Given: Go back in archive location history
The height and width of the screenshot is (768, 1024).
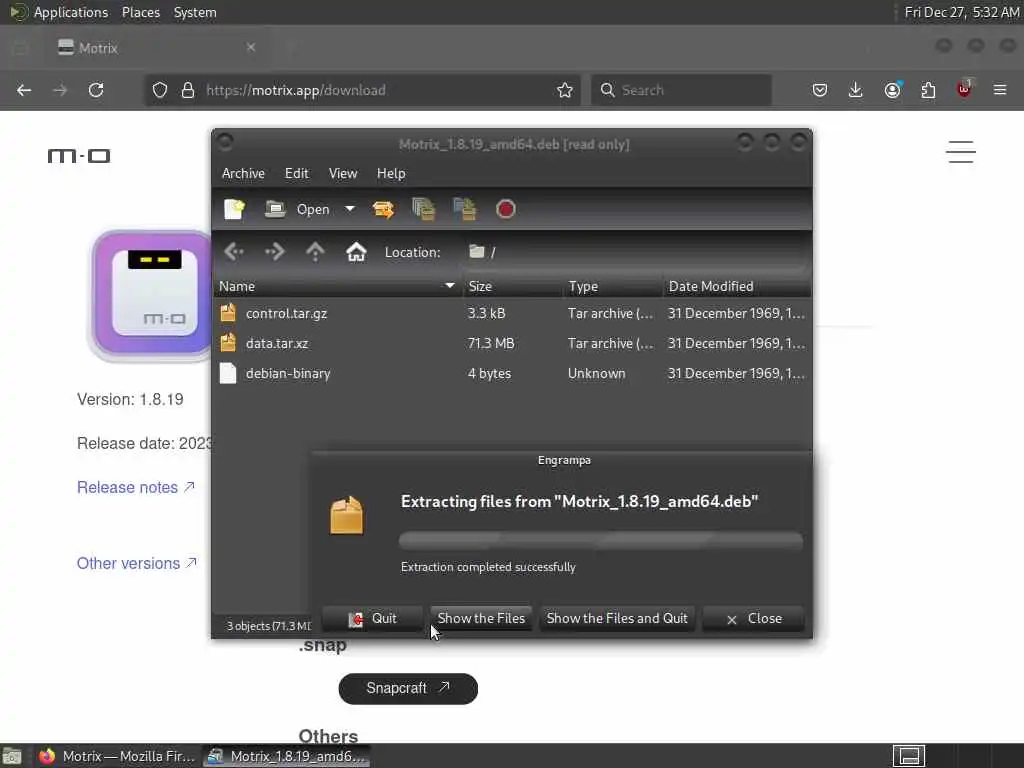Looking at the screenshot, I should 234,251.
